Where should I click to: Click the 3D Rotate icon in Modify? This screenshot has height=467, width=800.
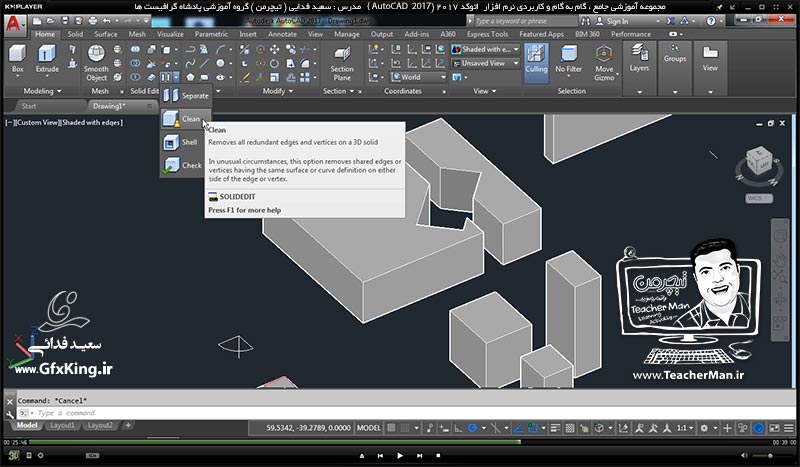click(260, 64)
